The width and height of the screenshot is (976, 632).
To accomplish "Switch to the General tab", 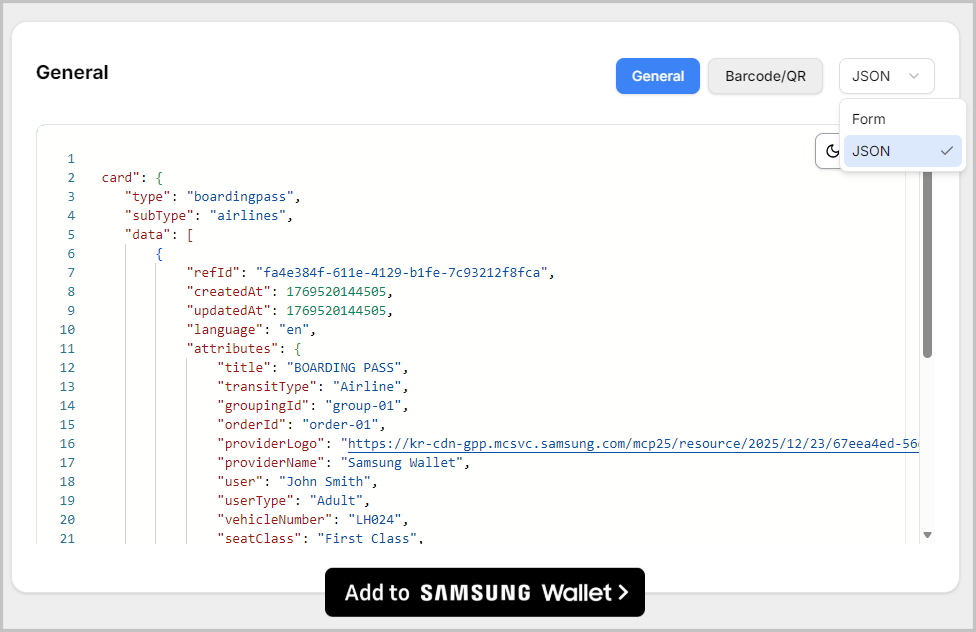I will [657, 76].
